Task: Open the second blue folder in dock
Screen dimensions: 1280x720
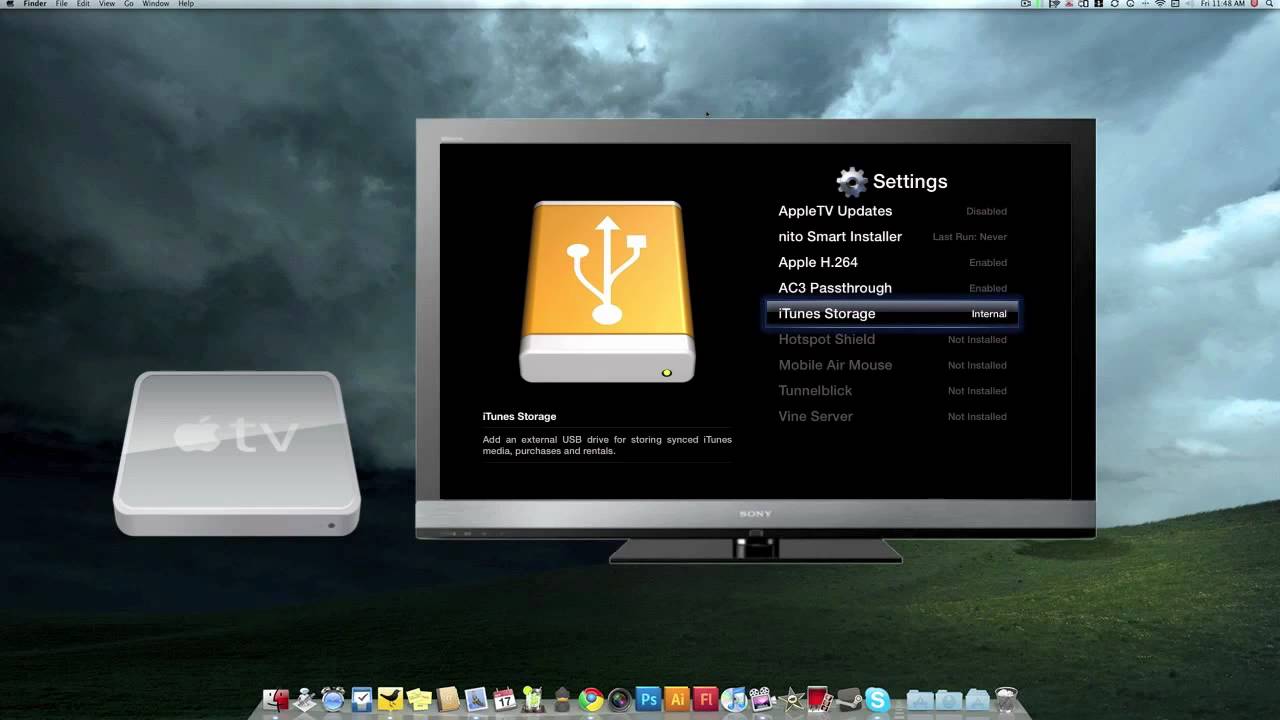Action: (949, 700)
